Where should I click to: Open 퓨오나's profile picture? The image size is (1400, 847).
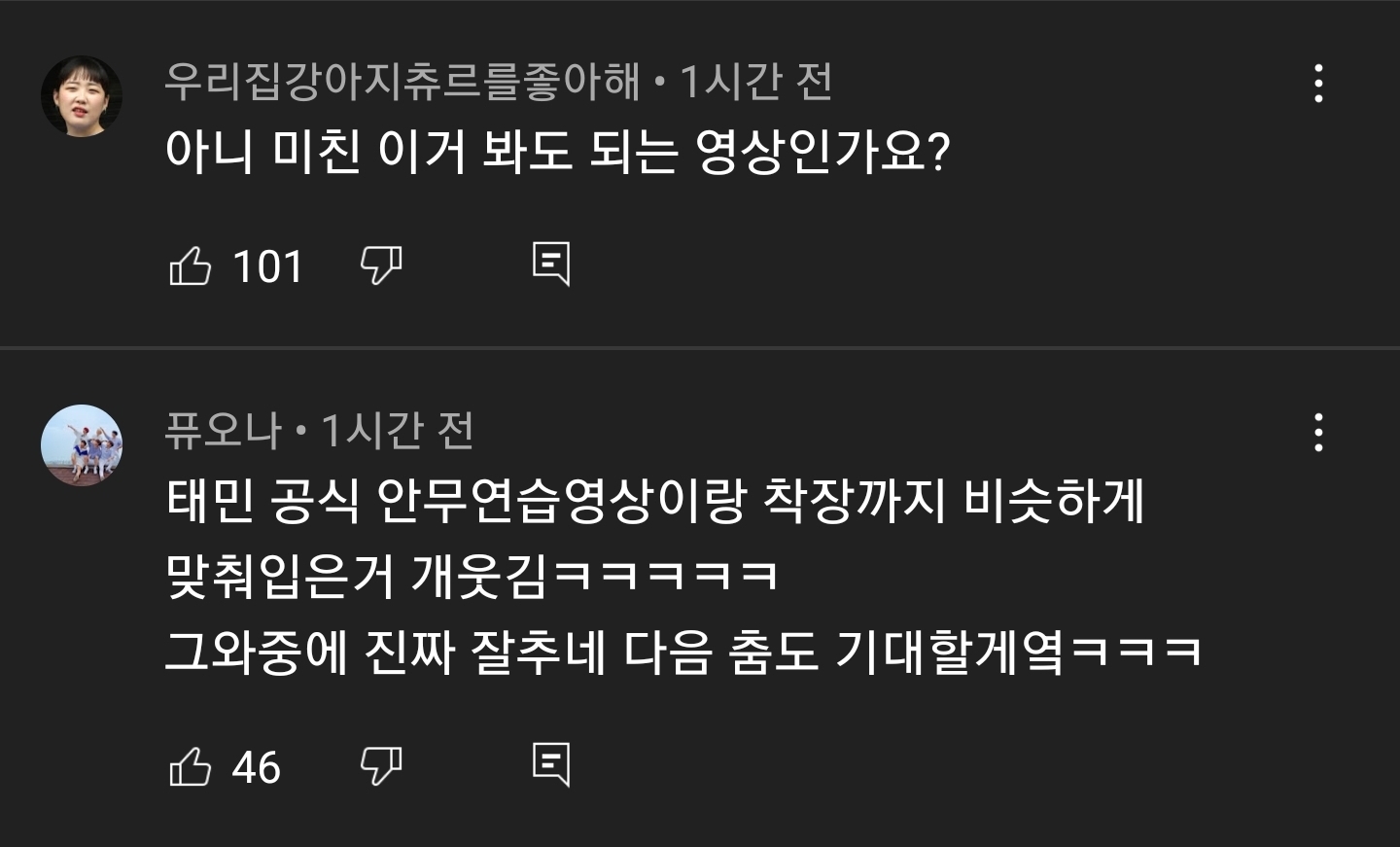click(x=82, y=445)
